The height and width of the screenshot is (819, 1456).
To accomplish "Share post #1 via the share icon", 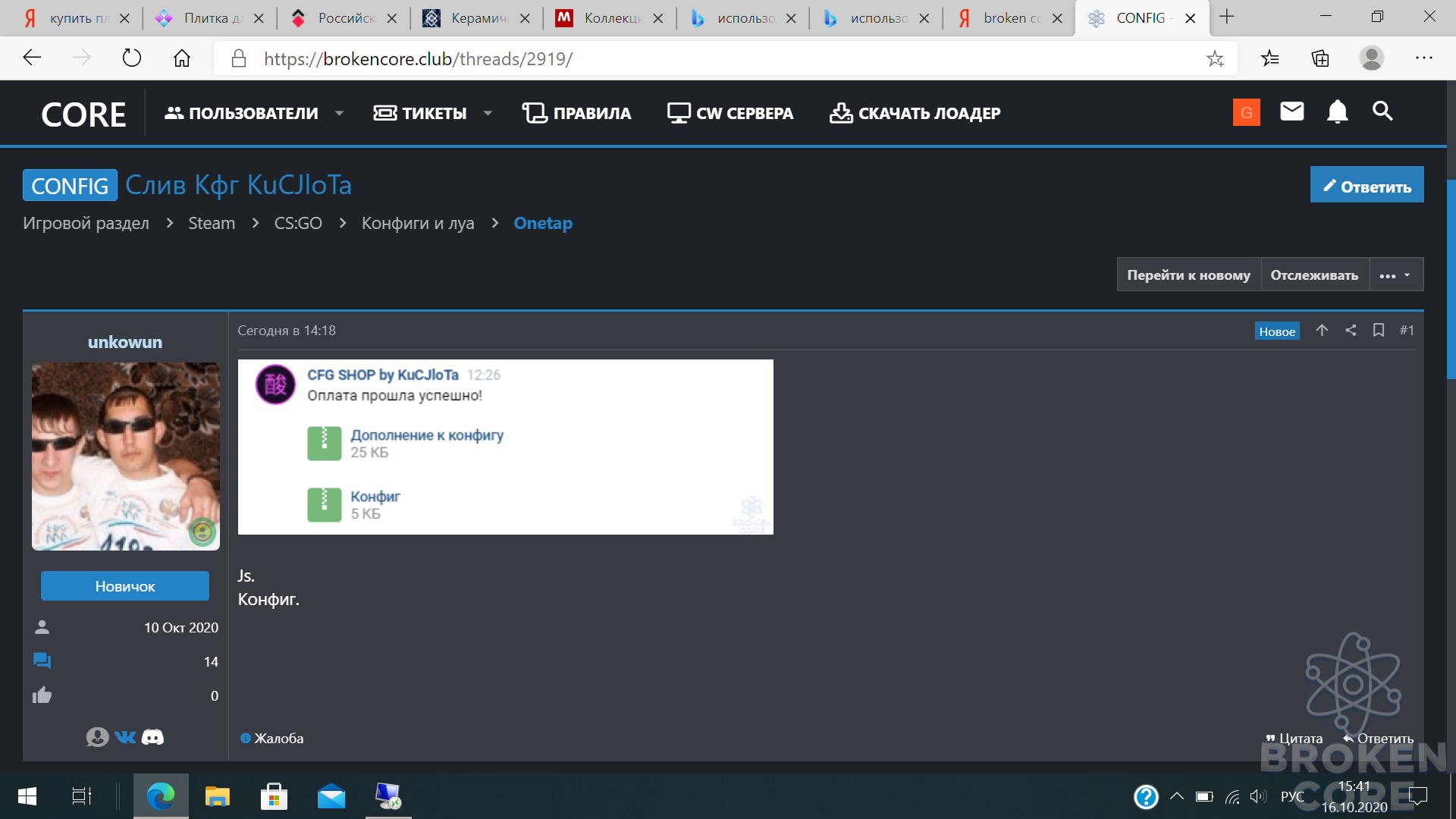I will (x=1351, y=330).
